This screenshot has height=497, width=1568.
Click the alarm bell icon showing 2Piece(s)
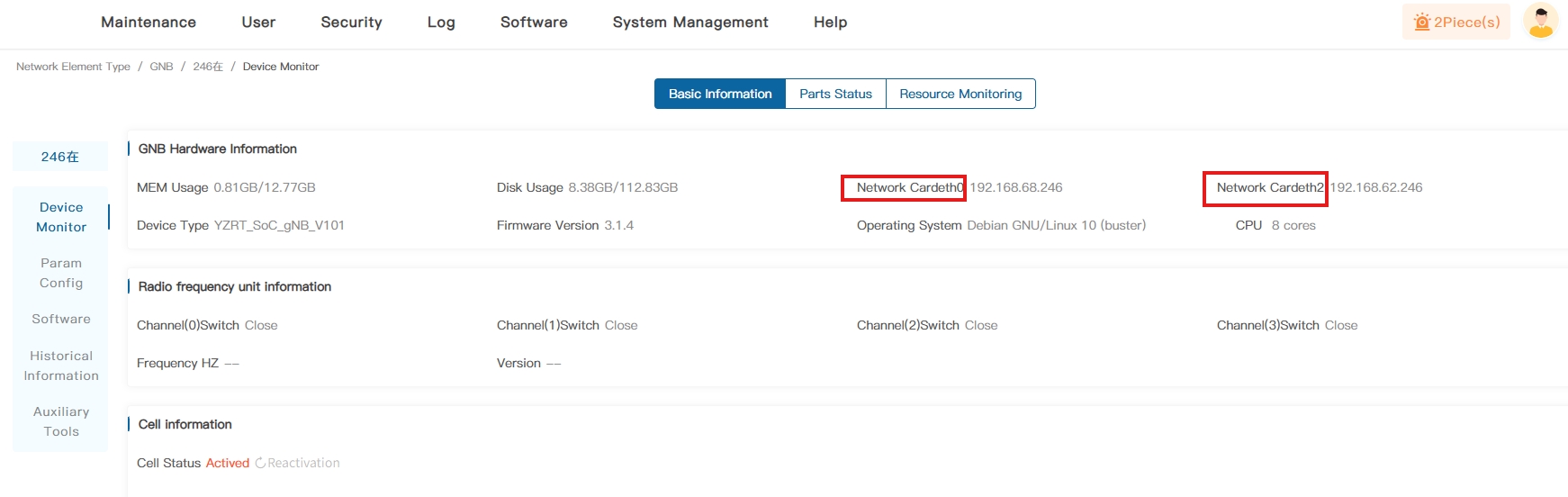[1422, 23]
